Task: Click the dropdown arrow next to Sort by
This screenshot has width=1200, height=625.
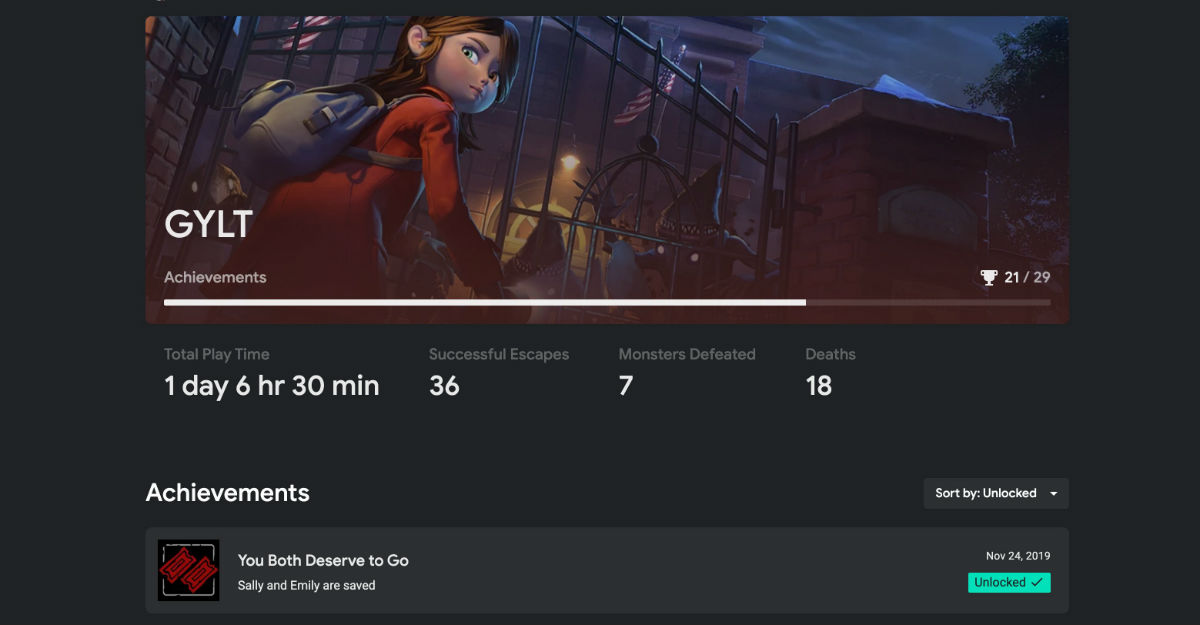Action: click(x=1054, y=494)
